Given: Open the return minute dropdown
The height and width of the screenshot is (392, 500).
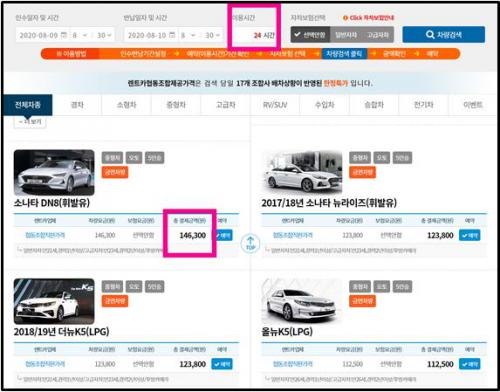Looking at the screenshot, I should [212, 35].
